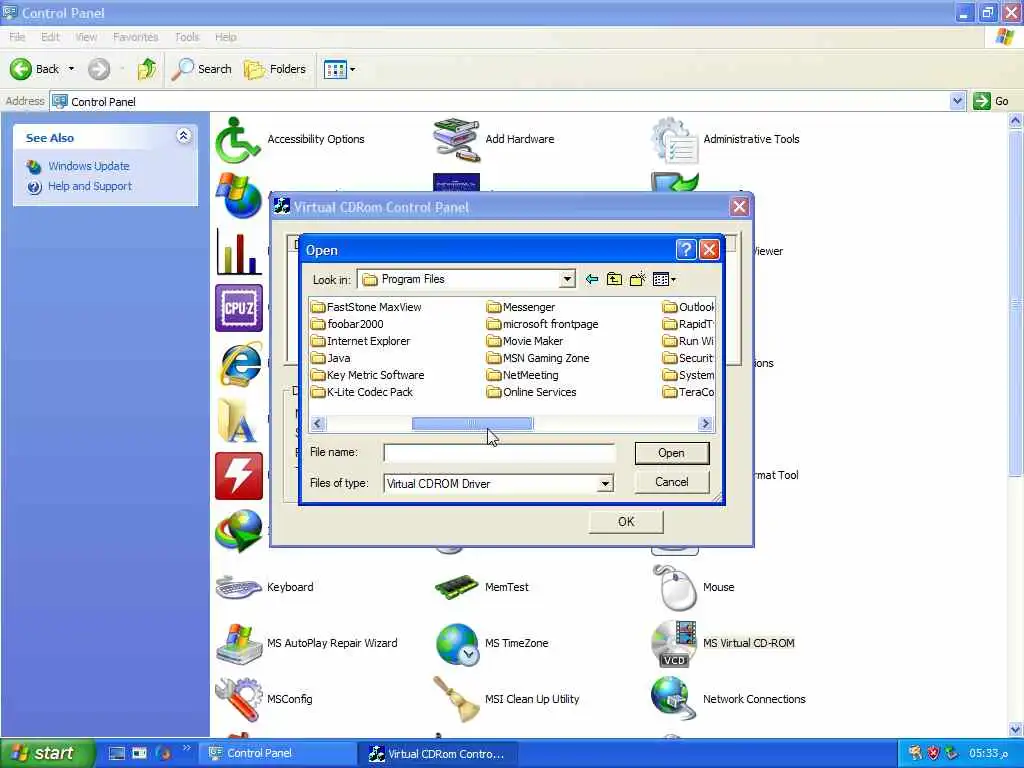Open the Tools menu in Control Panel
1024x768 pixels.
coord(187,37)
